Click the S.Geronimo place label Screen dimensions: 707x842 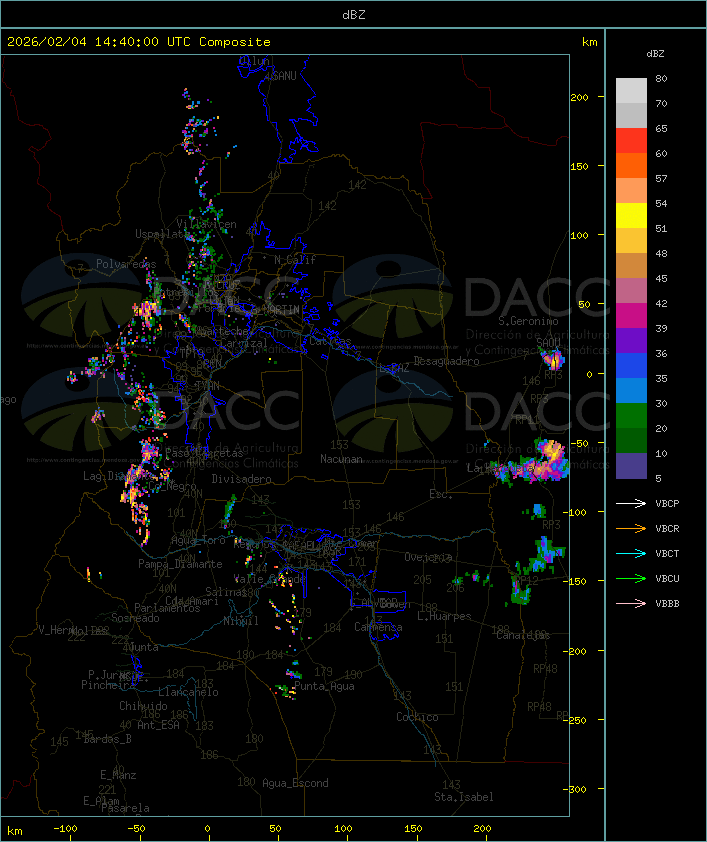pos(528,321)
